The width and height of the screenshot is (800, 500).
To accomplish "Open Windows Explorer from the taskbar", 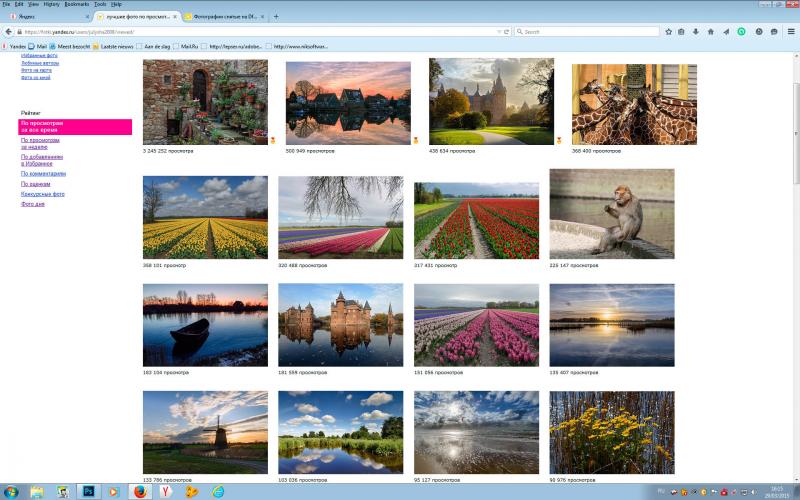I will coord(37,492).
